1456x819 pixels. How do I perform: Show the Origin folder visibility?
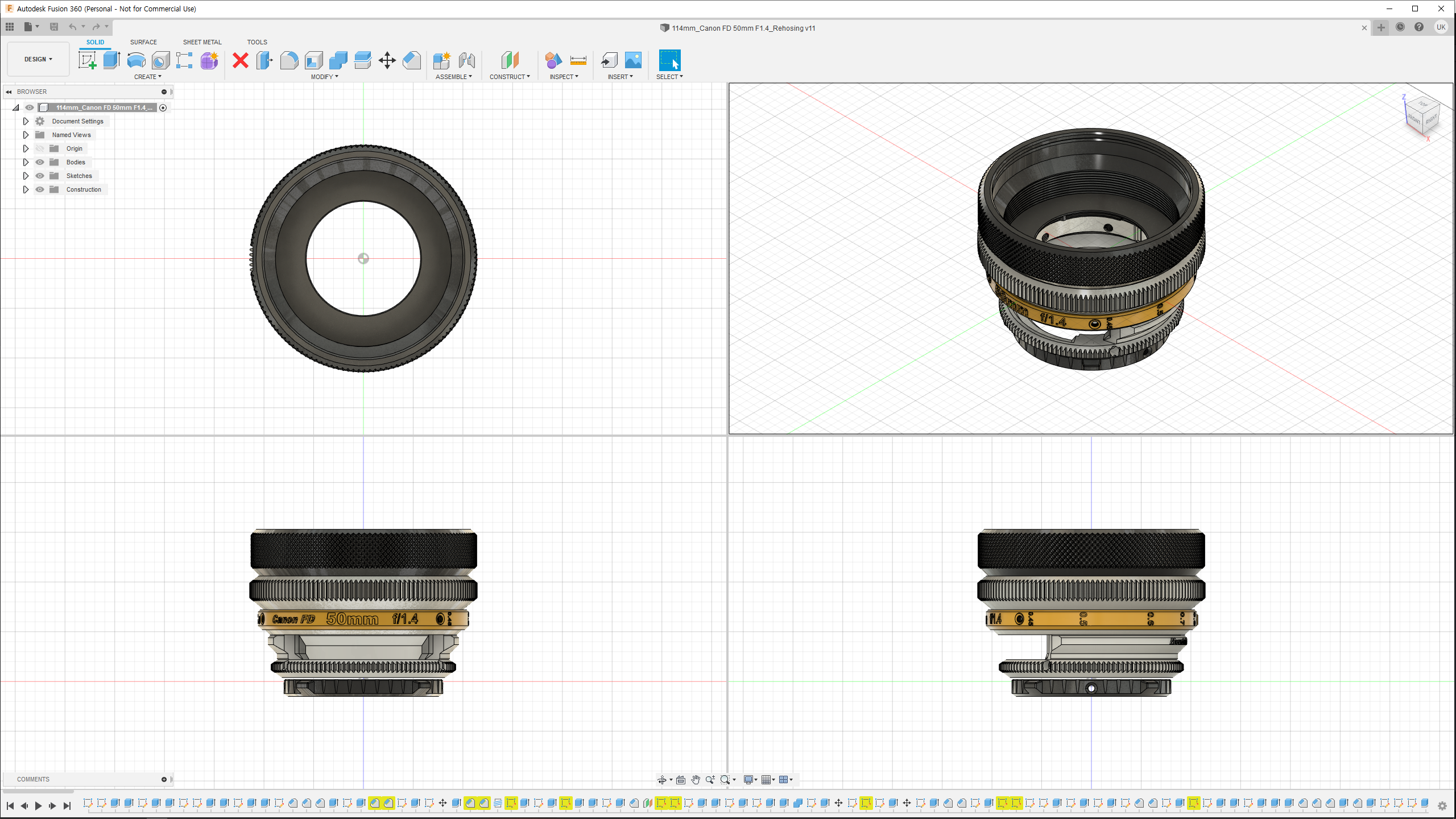(40, 148)
